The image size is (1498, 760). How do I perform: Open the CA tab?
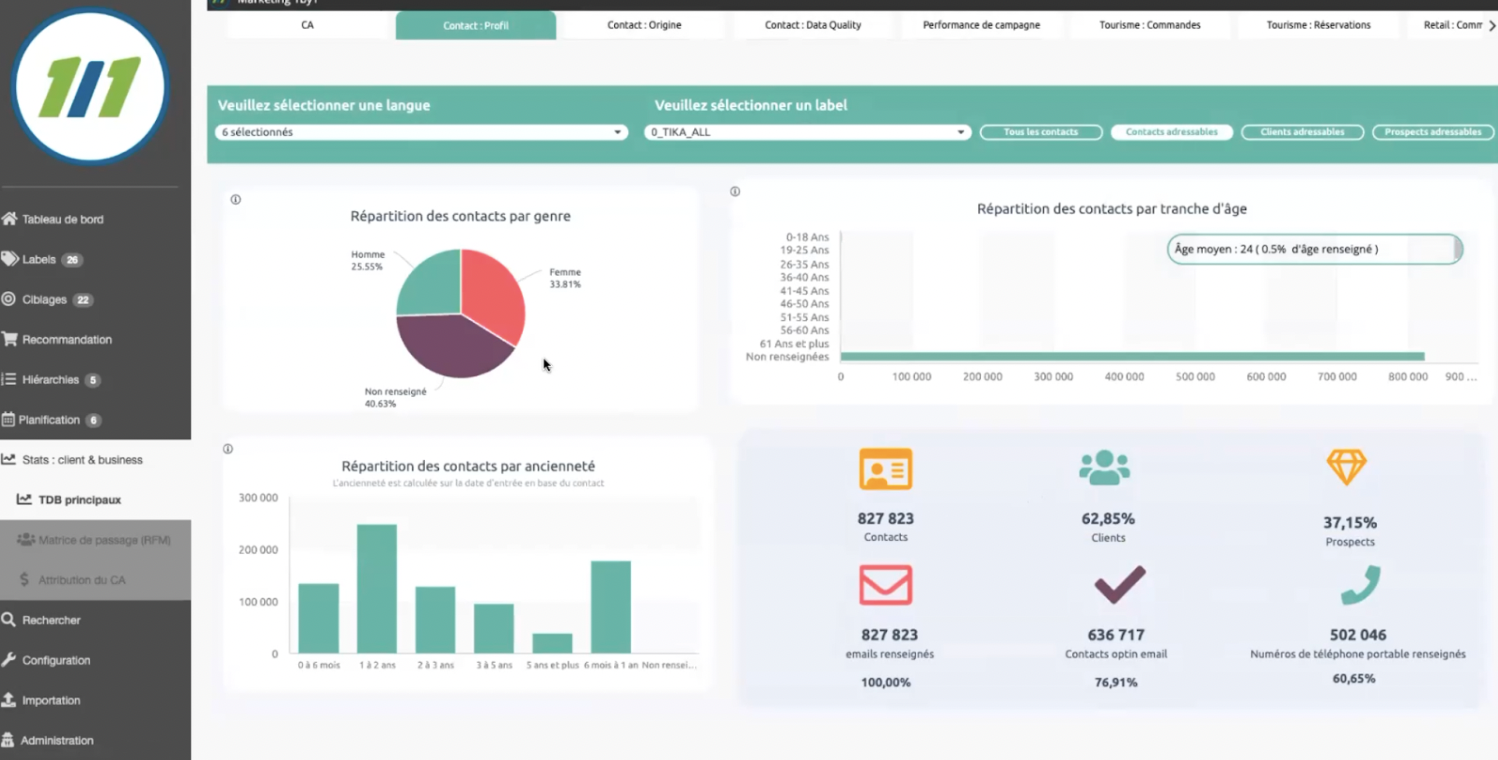tap(307, 25)
